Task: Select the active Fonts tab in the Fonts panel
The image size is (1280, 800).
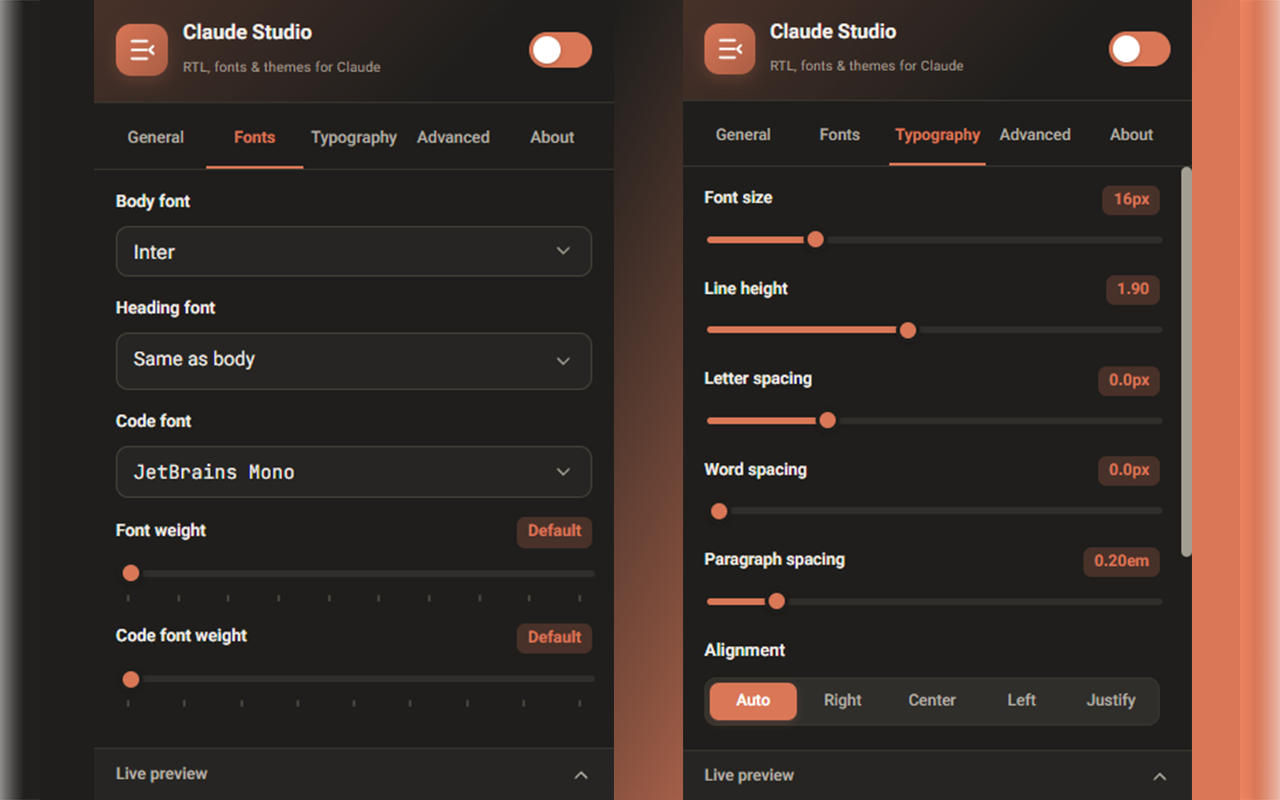Action: coord(255,137)
